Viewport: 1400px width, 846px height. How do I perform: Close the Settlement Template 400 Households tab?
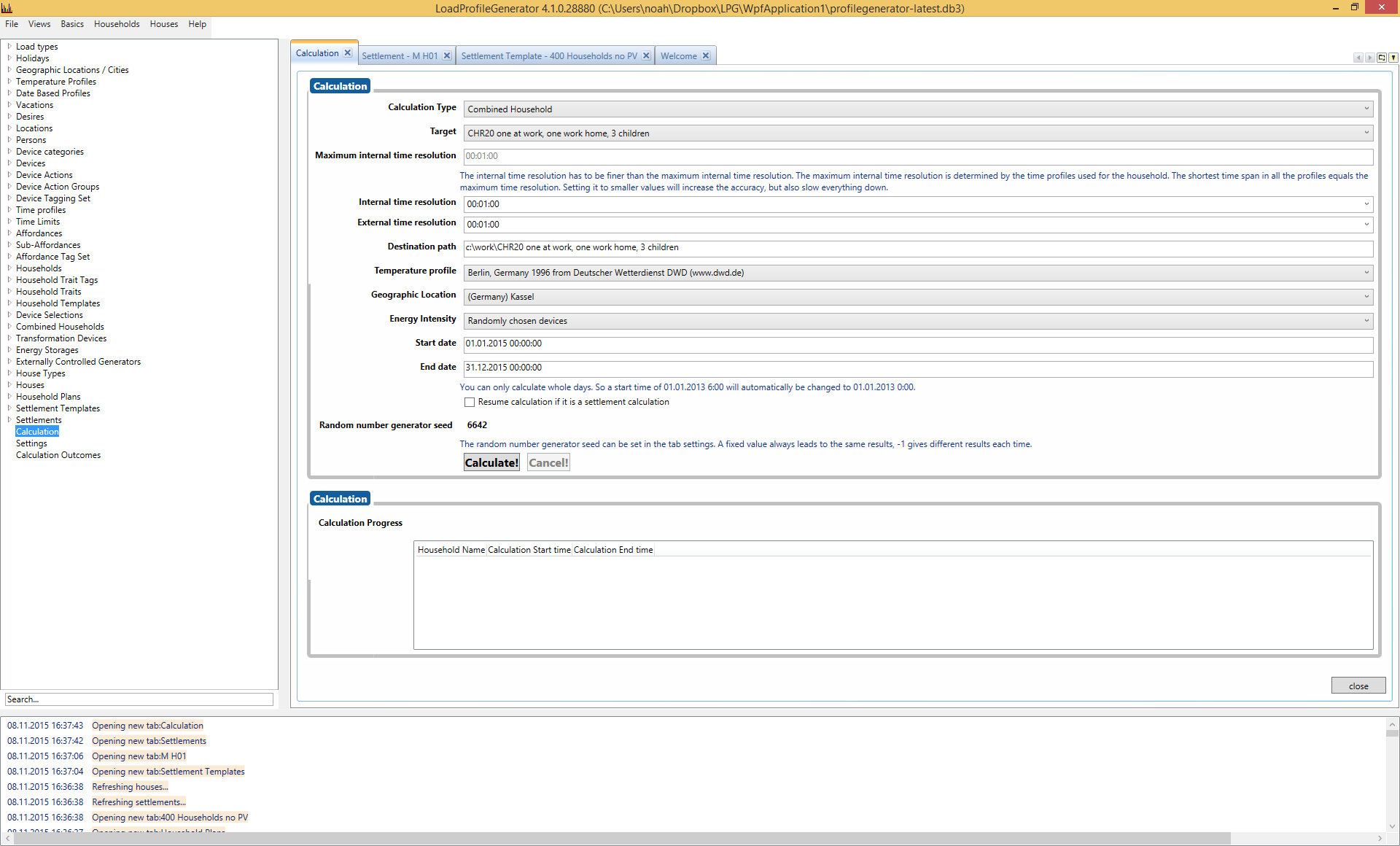coord(646,56)
